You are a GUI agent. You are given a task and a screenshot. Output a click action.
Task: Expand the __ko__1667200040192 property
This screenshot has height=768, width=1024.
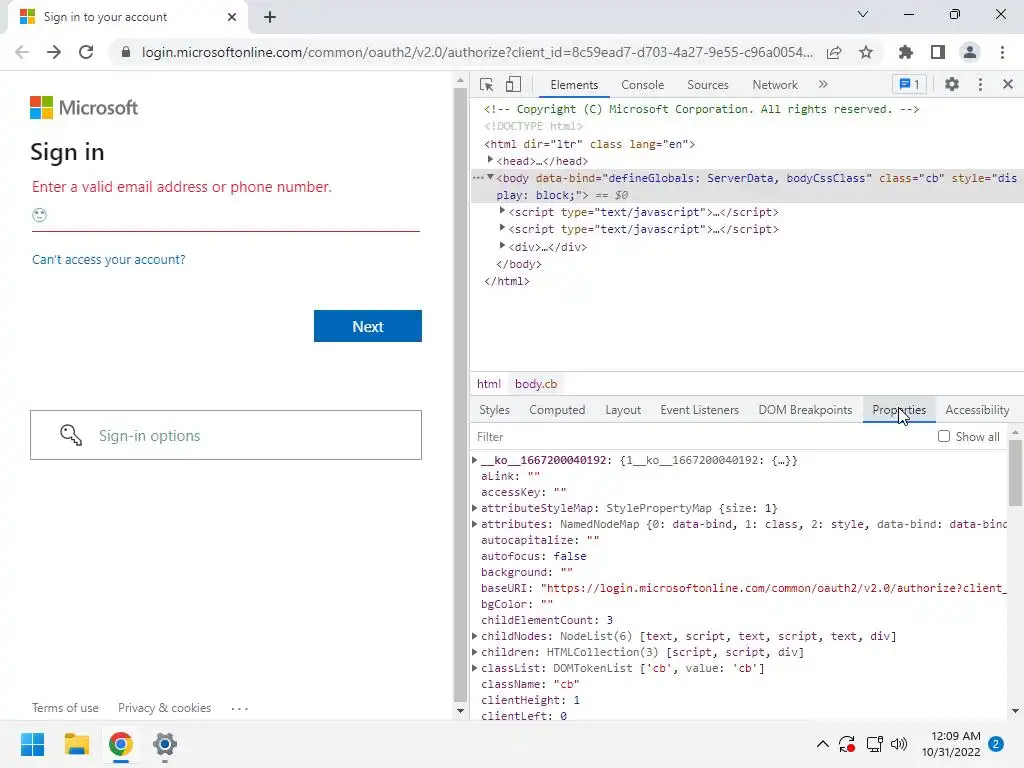(475, 460)
